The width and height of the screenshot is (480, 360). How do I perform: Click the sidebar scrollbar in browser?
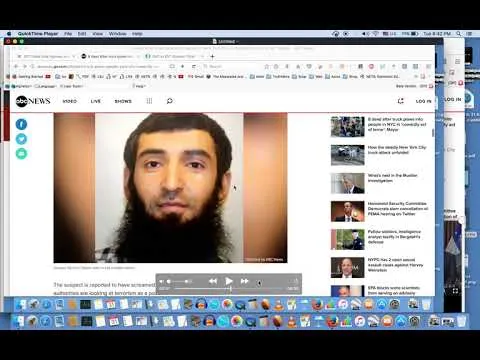433,133
